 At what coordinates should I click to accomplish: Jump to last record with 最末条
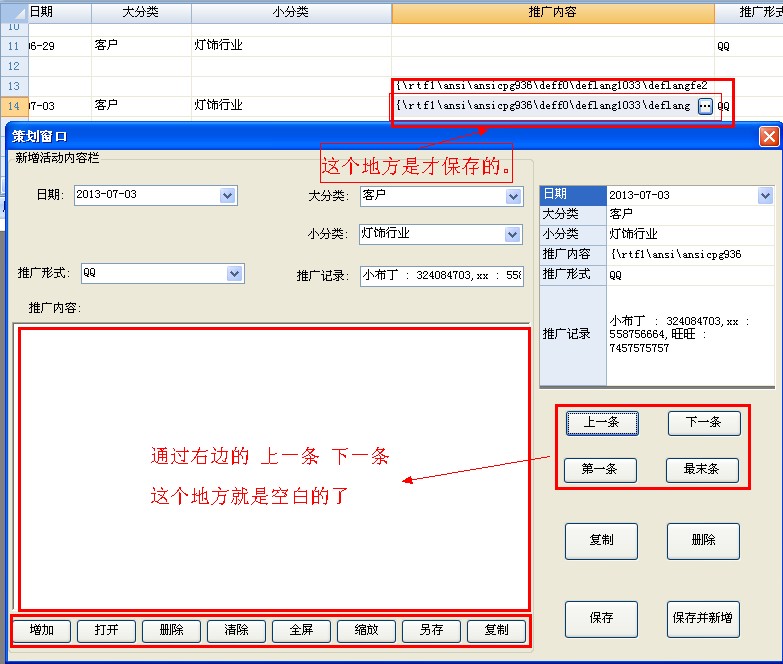(702, 469)
